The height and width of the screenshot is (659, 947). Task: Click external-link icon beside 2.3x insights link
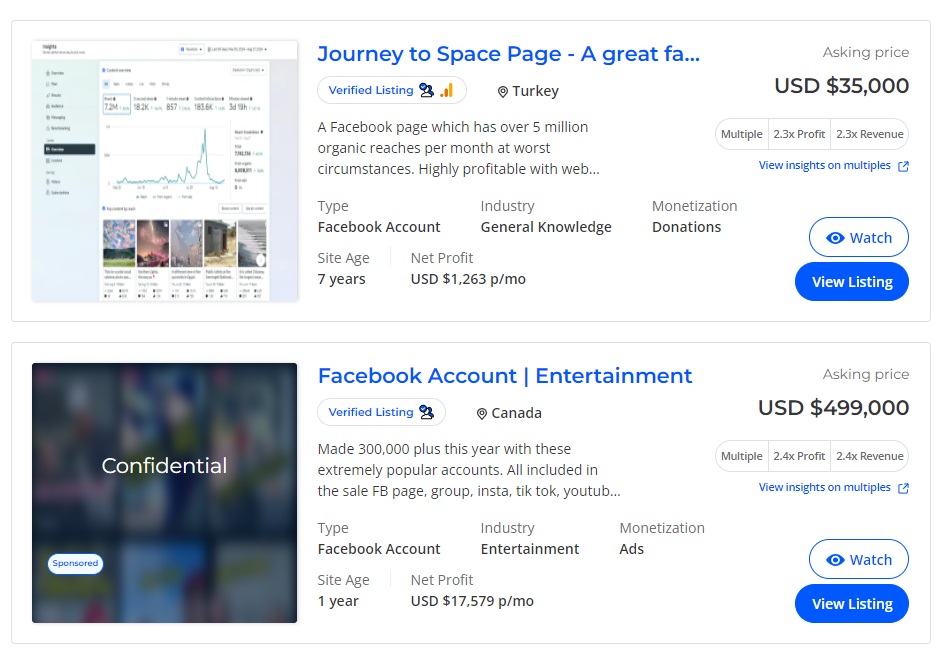click(x=903, y=166)
